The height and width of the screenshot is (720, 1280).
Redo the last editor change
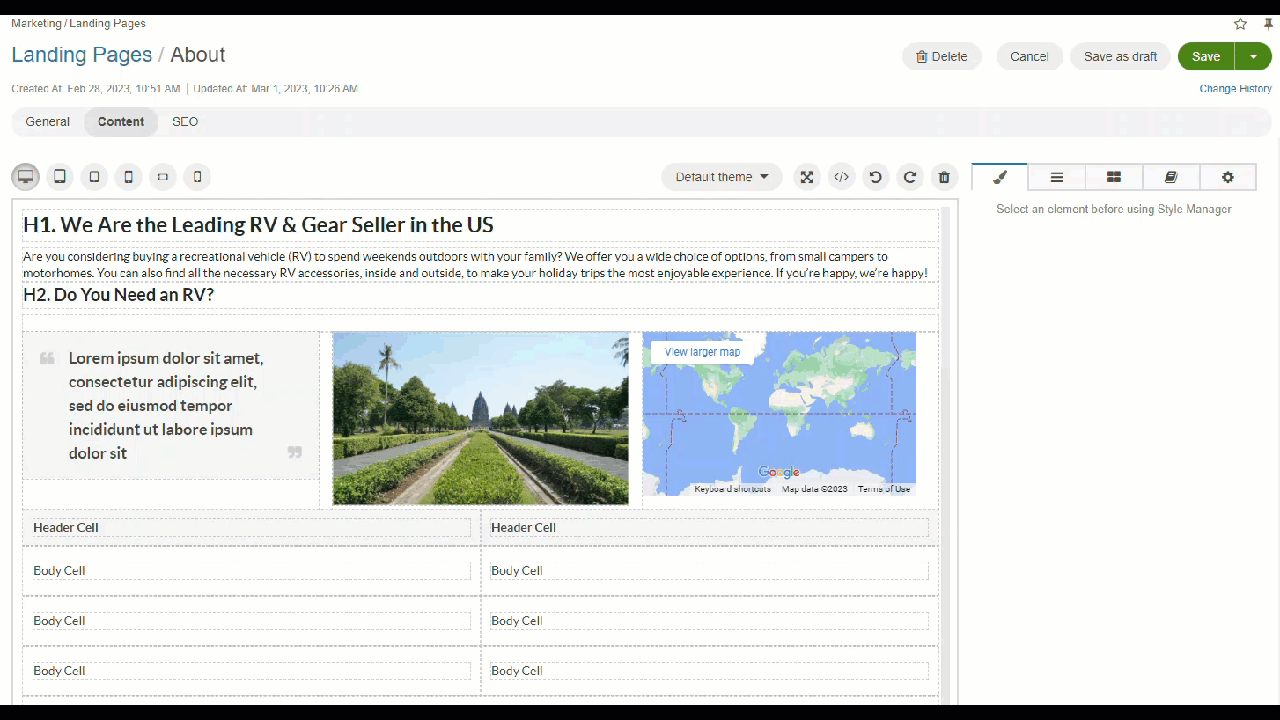[x=910, y=177]
